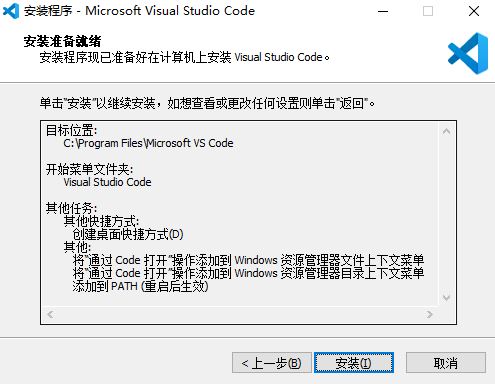Click the large VS Code logo in header
This screenshot has height=384, width=495.
point(468,53)
